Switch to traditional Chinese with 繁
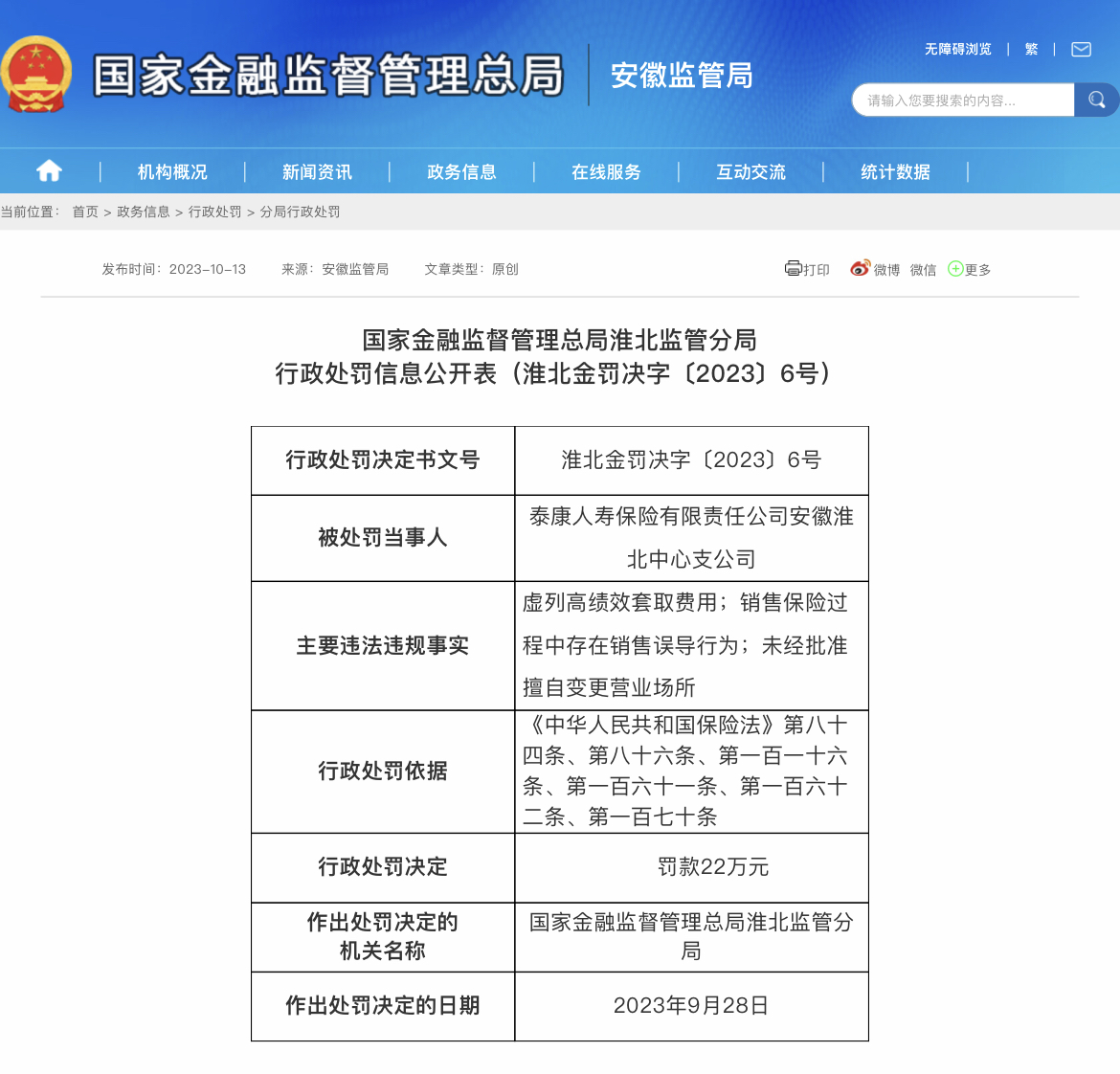The height and width of the screenshot is (1074, 1120). coord(1031,49)
